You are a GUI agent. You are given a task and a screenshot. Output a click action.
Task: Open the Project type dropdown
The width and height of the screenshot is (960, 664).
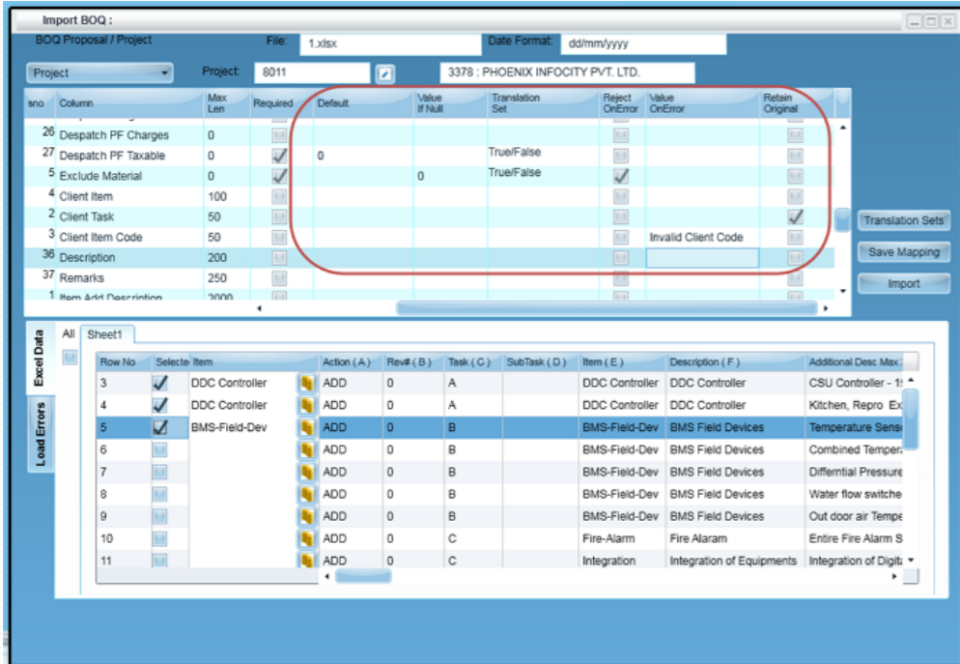pos(100,73)
